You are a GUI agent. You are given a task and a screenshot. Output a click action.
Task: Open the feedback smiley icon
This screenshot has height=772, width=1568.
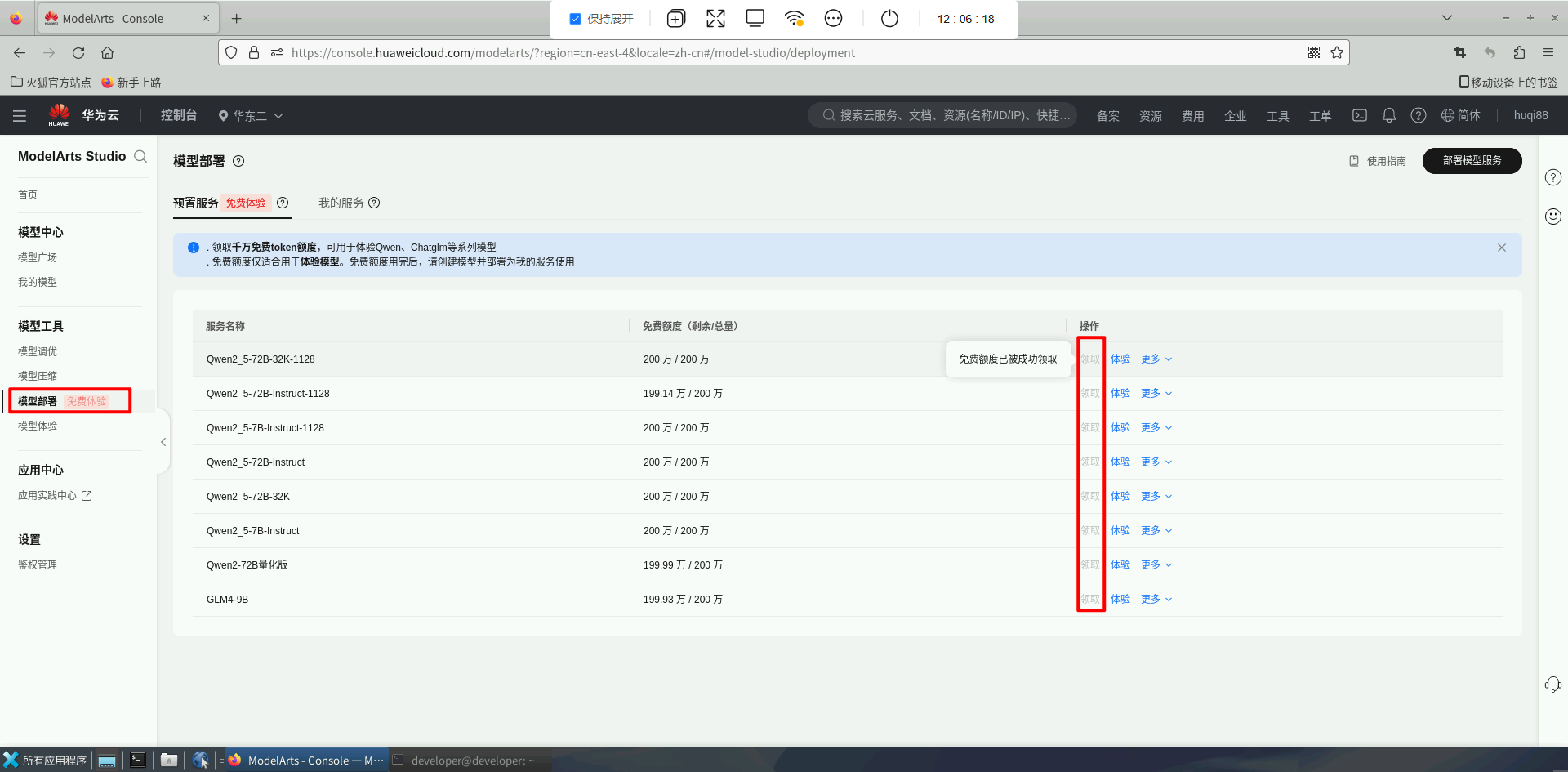tap(1553, 216)
